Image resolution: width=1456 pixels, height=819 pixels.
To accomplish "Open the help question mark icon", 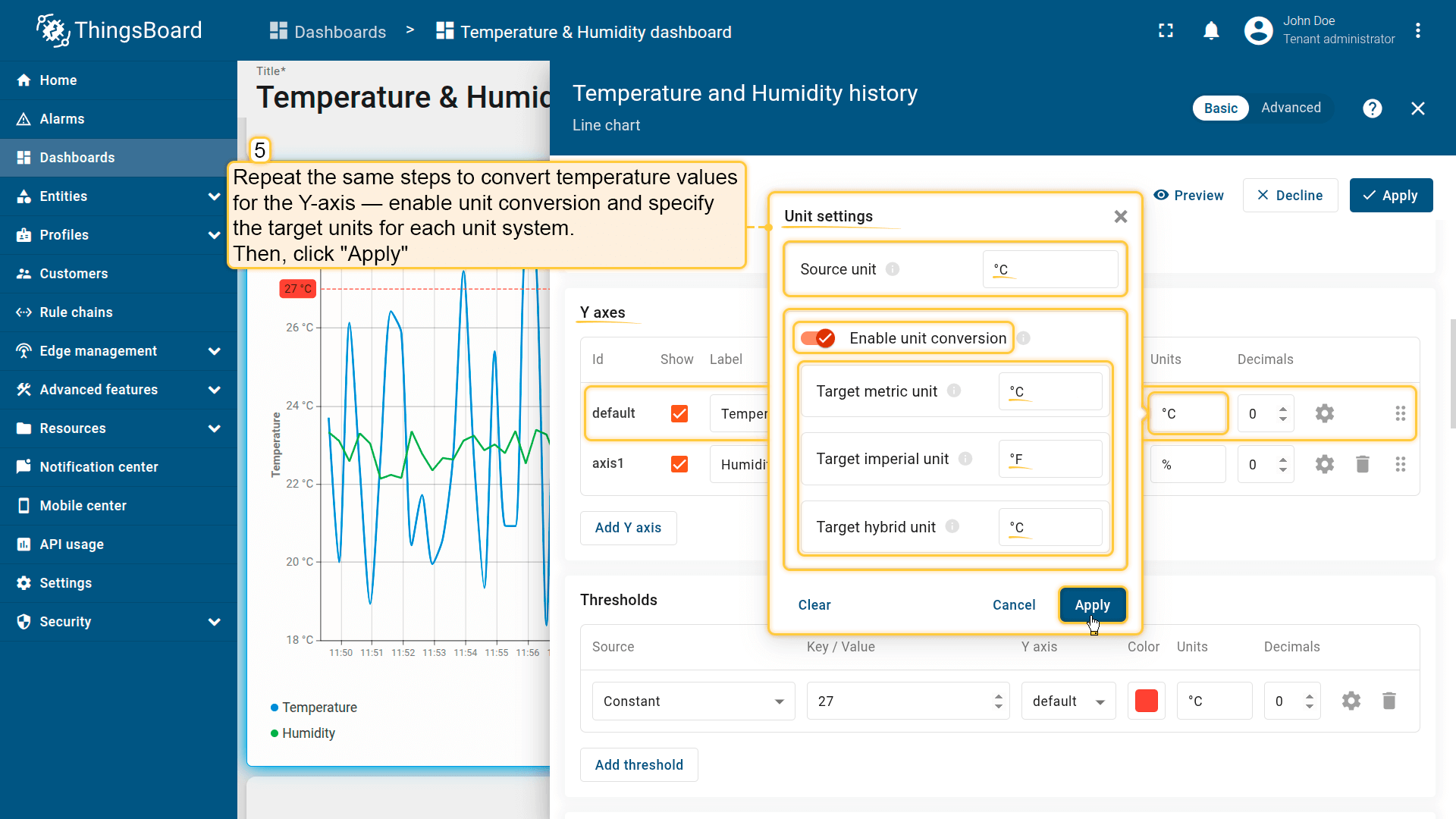I will 1372,108.
